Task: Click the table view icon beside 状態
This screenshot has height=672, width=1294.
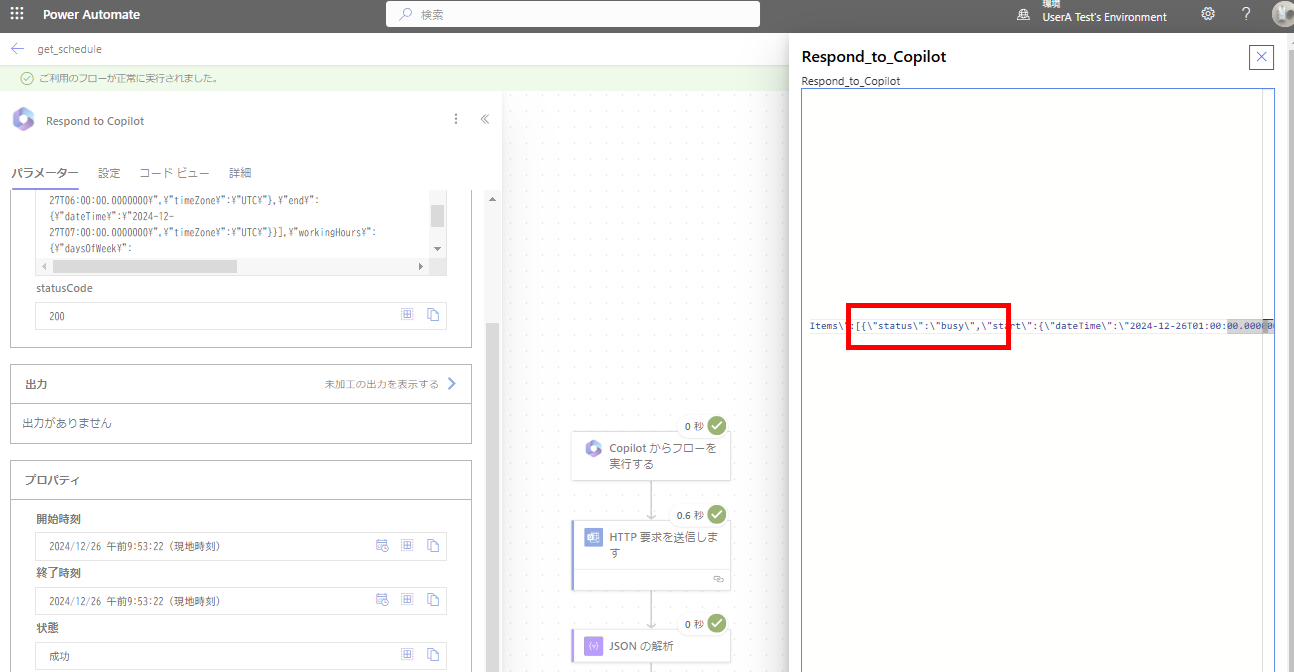Action: tap(407, 654)
